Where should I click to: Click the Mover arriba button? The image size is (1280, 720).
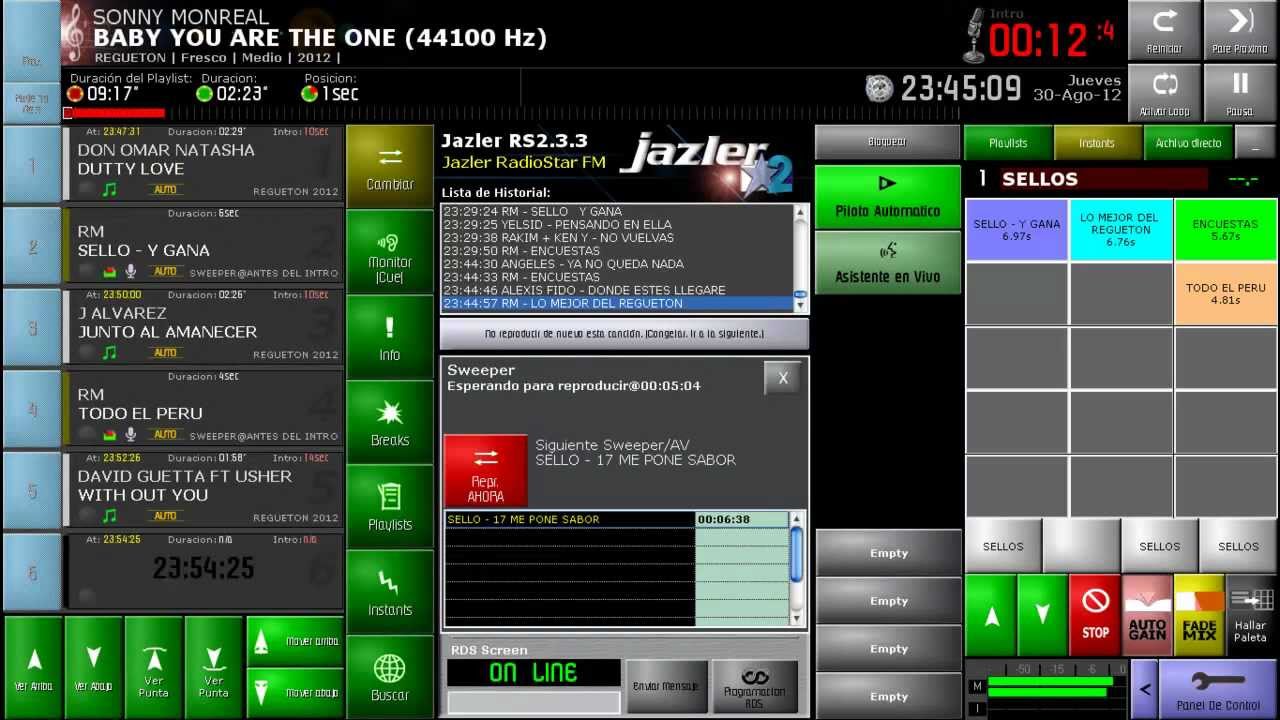tap(295, 641)
